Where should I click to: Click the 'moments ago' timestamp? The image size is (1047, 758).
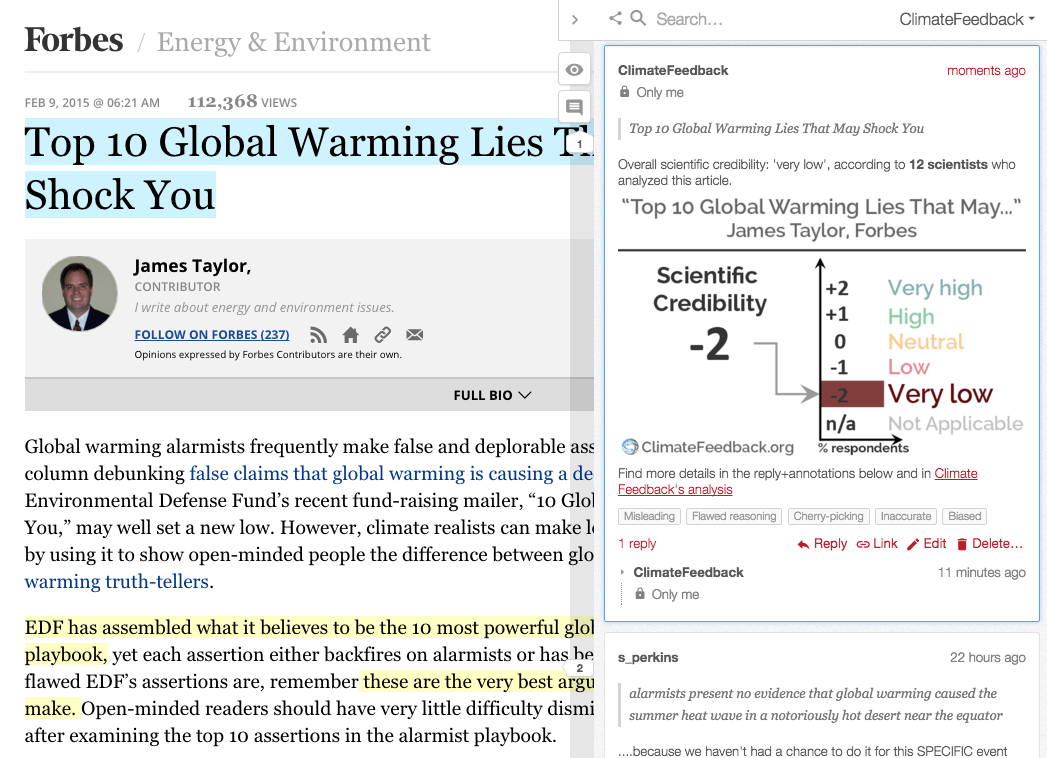coord(986,70)
